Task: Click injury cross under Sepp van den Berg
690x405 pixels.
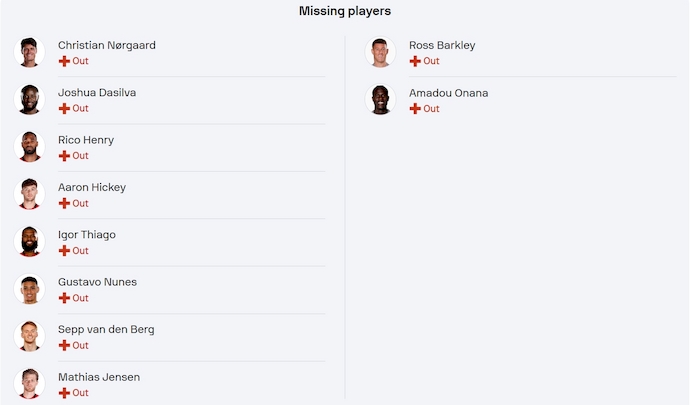Action: pyautogui.click(x=64, y=345)
